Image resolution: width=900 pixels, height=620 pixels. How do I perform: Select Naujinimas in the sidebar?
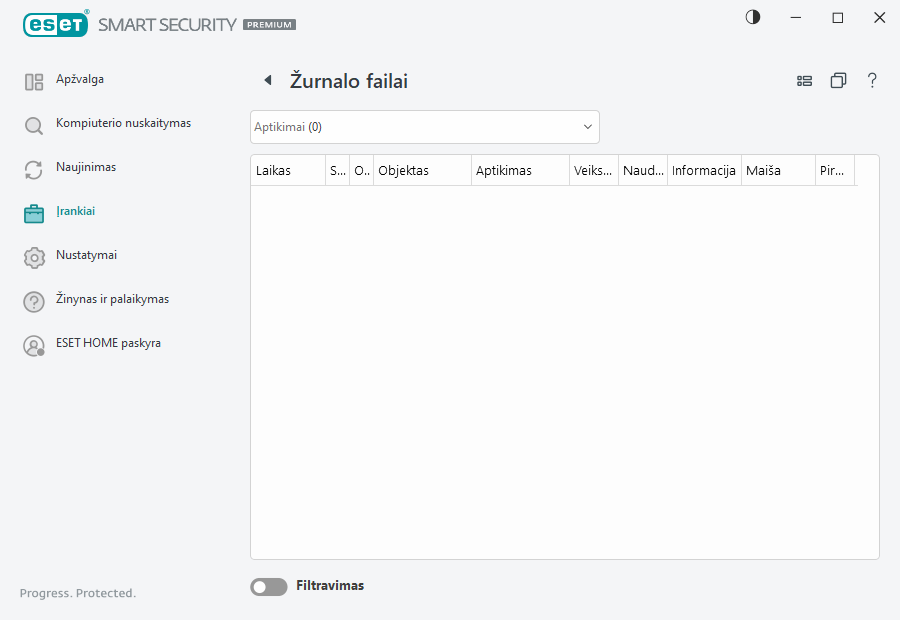[85, 167]
